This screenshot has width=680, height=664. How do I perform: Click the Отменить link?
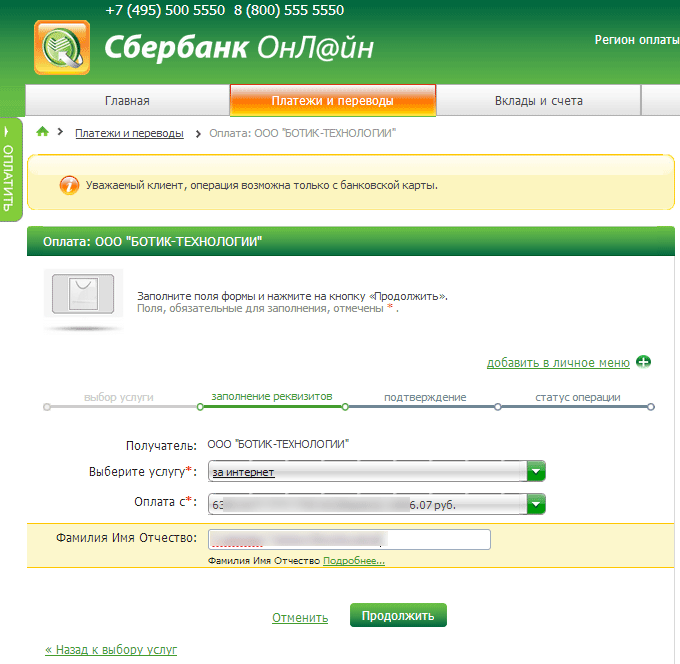(x=300, y=617)
